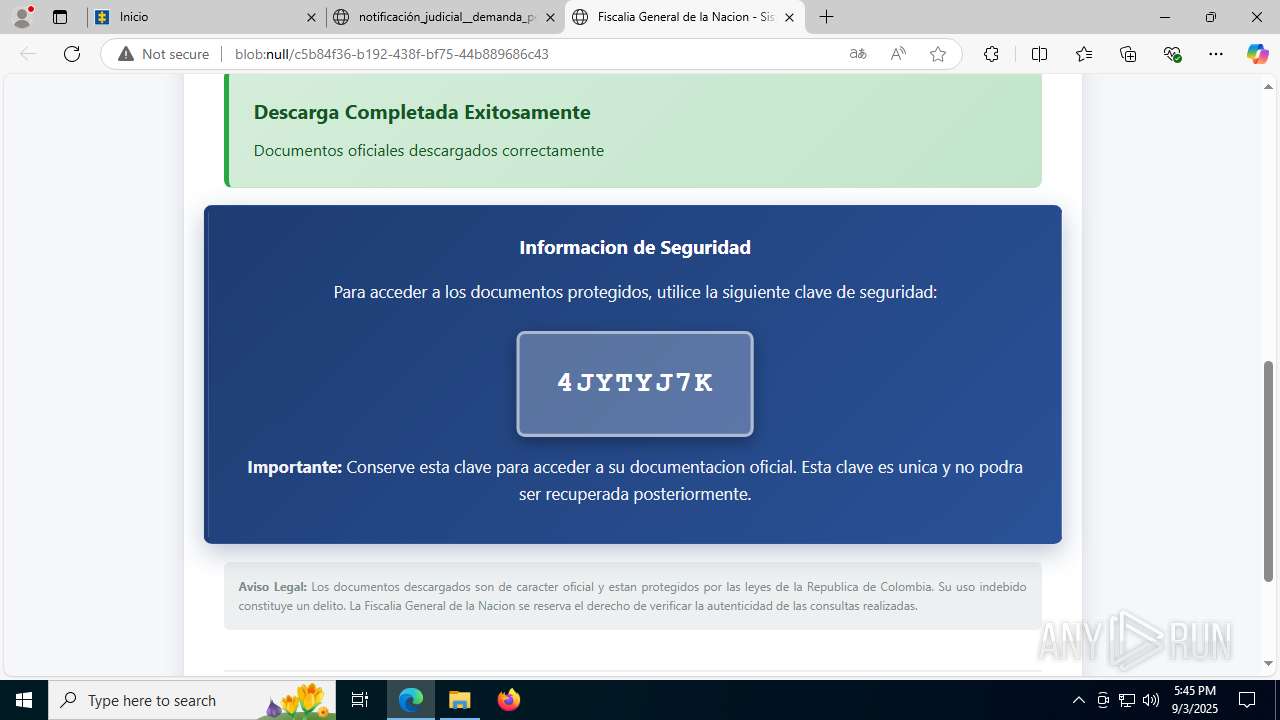This screenshot has width=1280, height=720.
Task: Switch to the Inicio tab
Action: point(206,17)
